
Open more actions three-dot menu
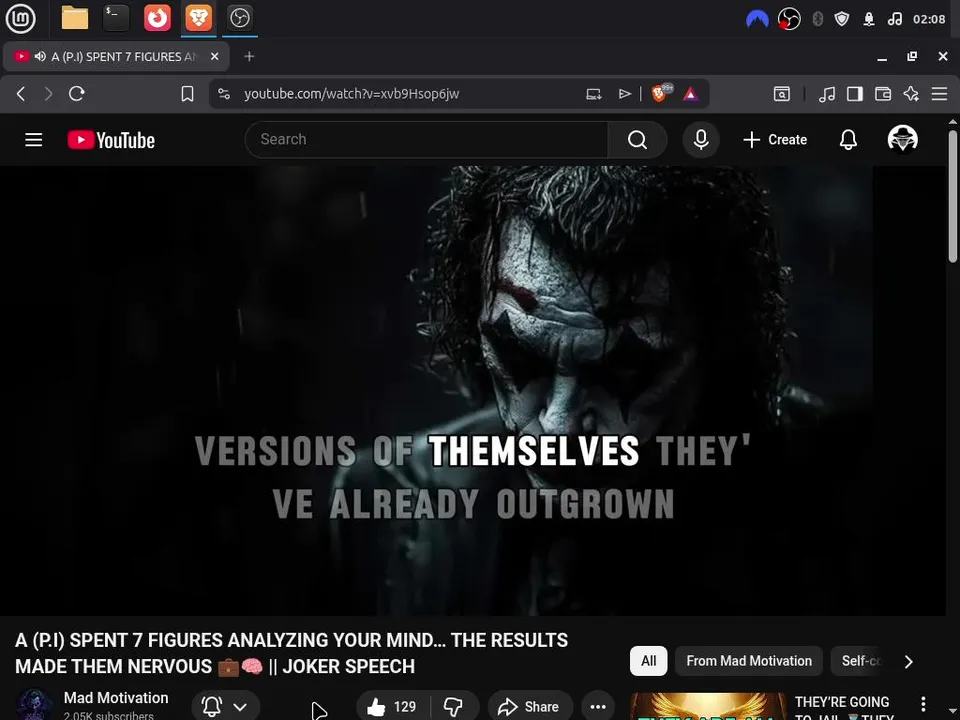tap(598, 707)
